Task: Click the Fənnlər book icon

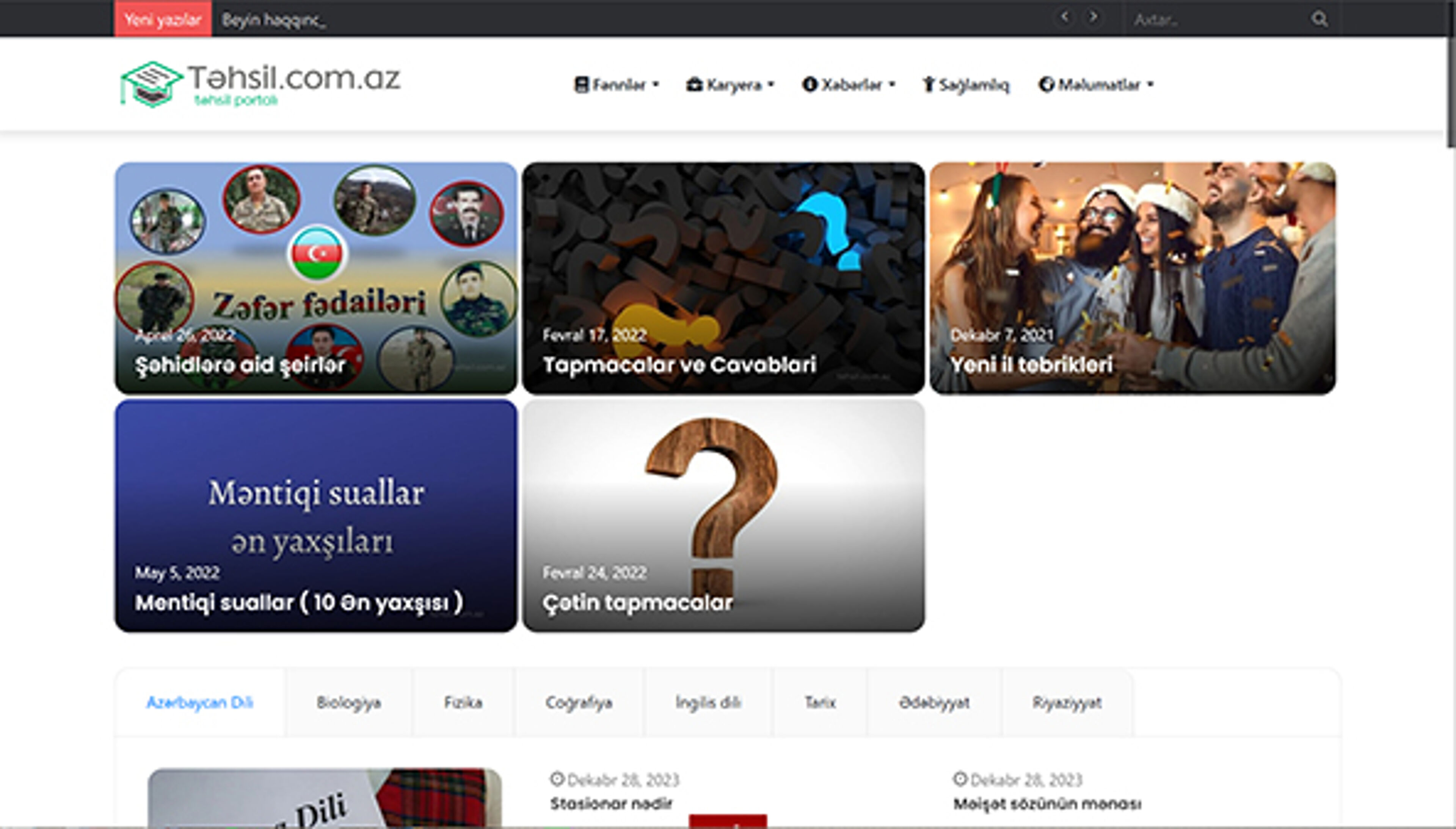Action: click(x=581, y=85)
